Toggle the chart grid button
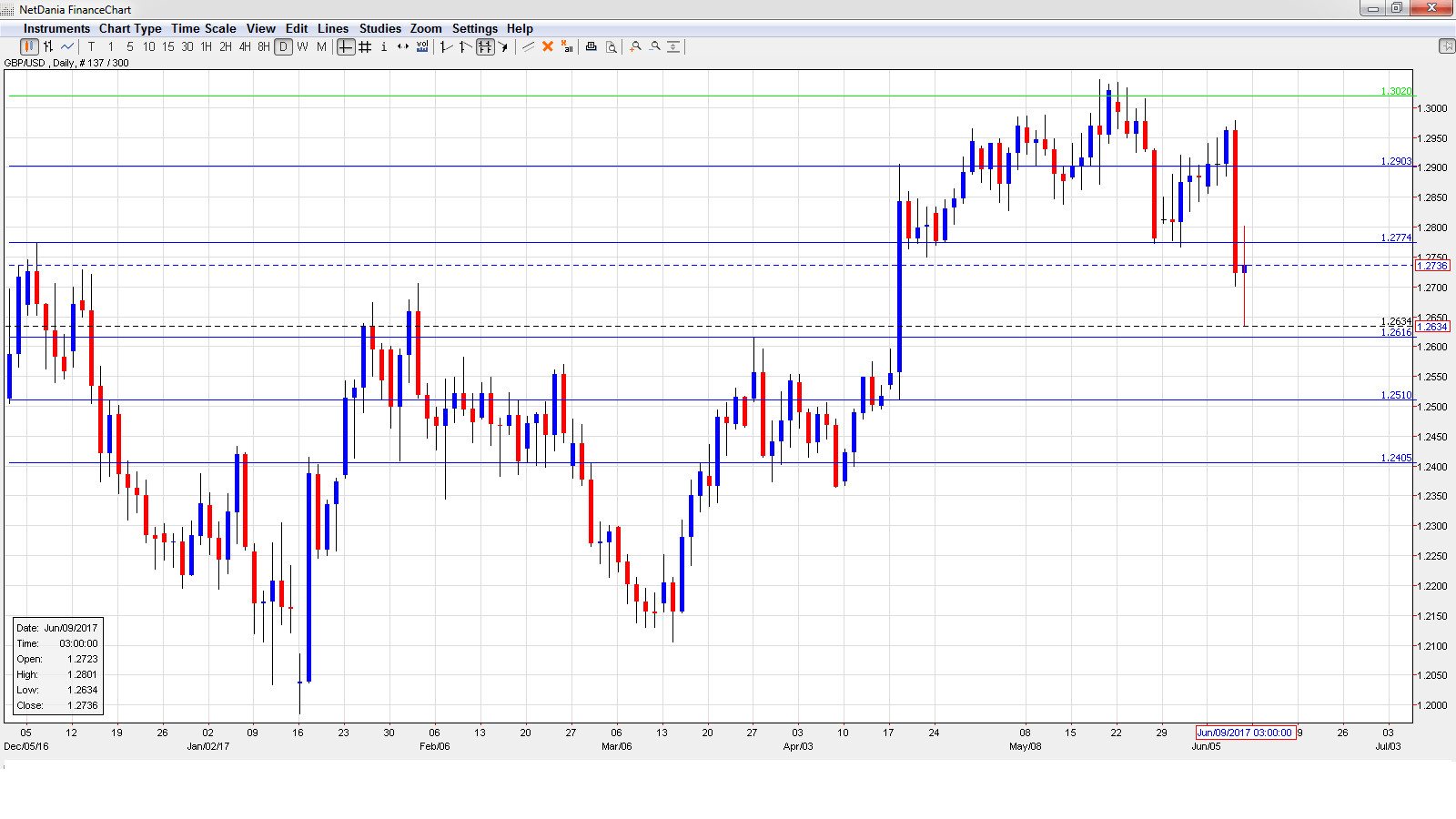The height and width of the screenshot is (819, 1456). (365, 46)
